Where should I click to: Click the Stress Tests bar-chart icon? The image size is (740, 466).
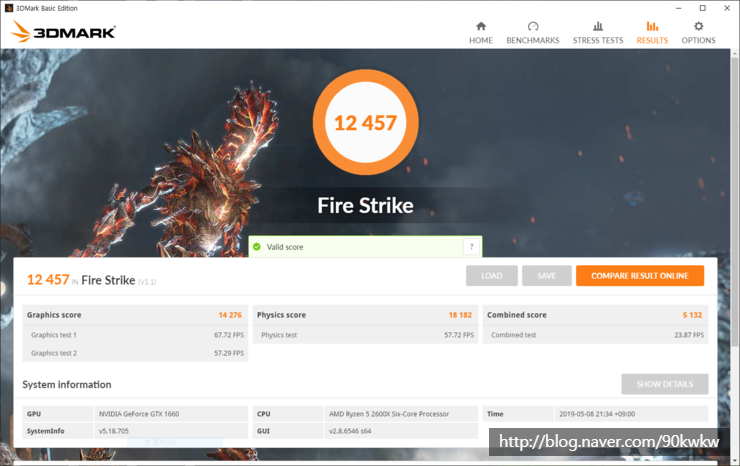(598, 26)
